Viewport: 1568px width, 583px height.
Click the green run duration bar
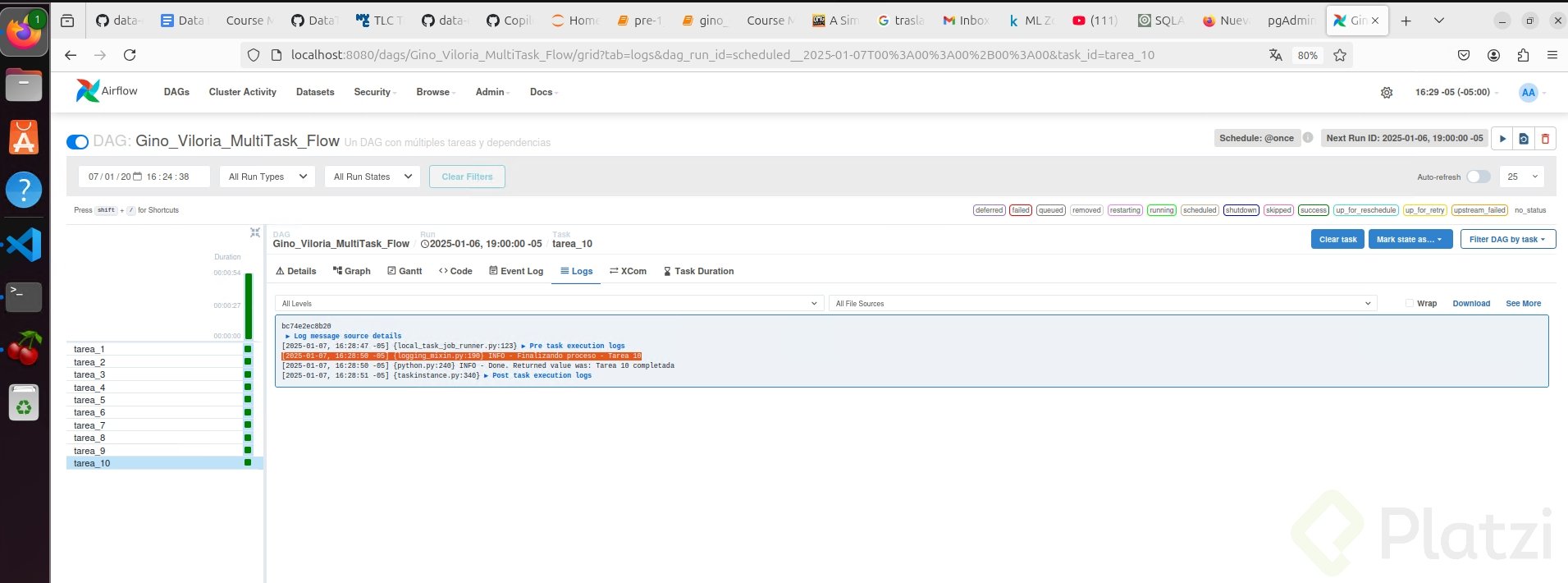(x=249, y=305)
